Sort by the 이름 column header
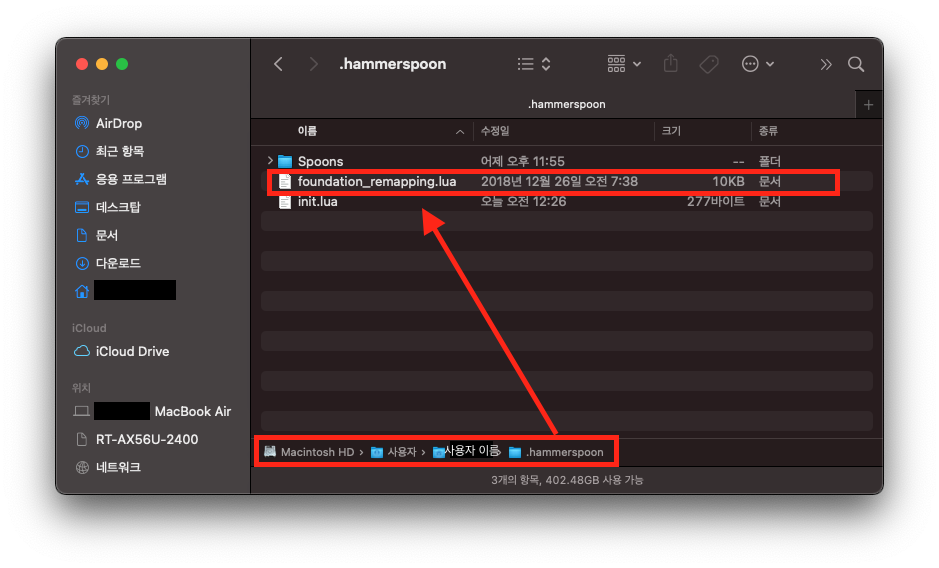 (307, 131)
